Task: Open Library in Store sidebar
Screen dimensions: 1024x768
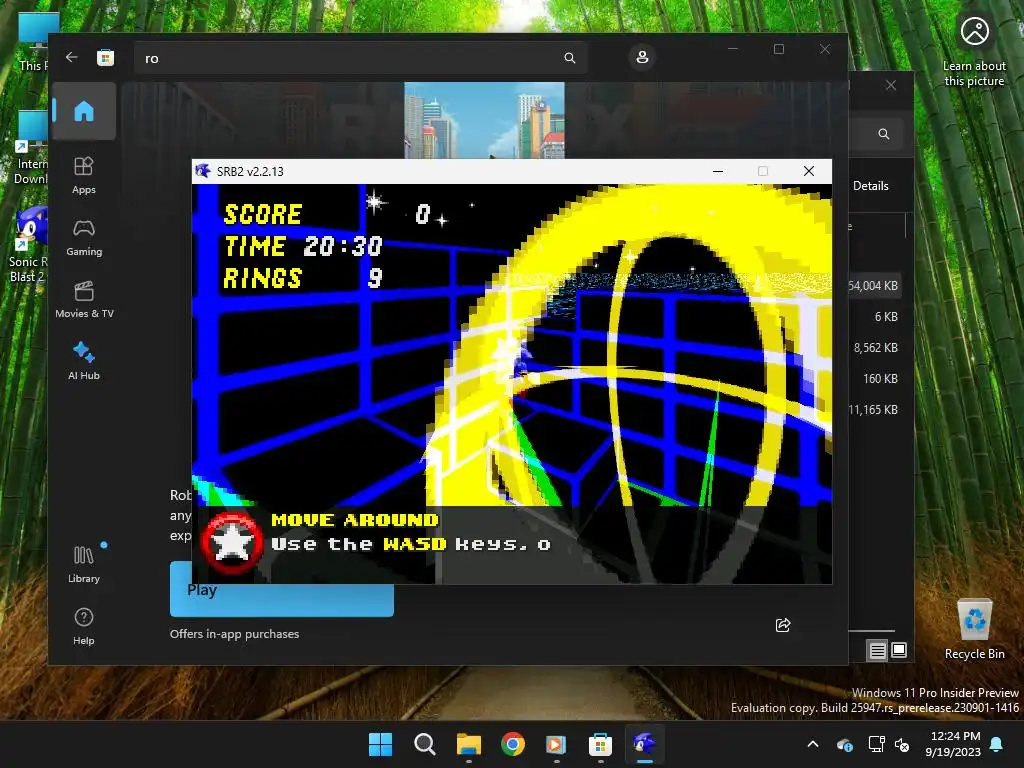Action: click(84, 564)
